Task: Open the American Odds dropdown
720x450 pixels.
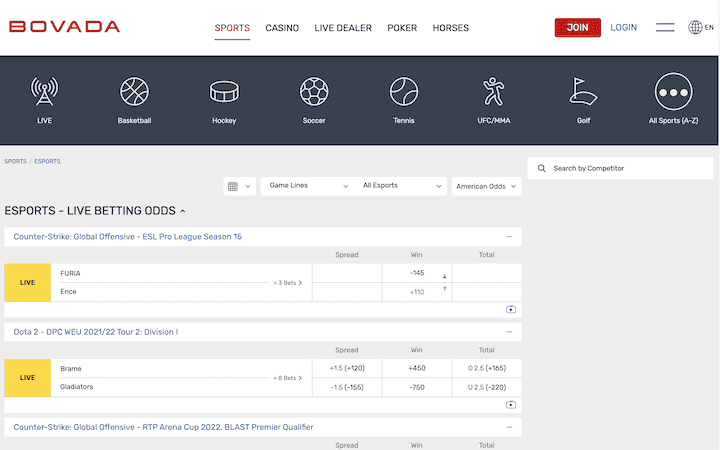Action: coord(486,186)
